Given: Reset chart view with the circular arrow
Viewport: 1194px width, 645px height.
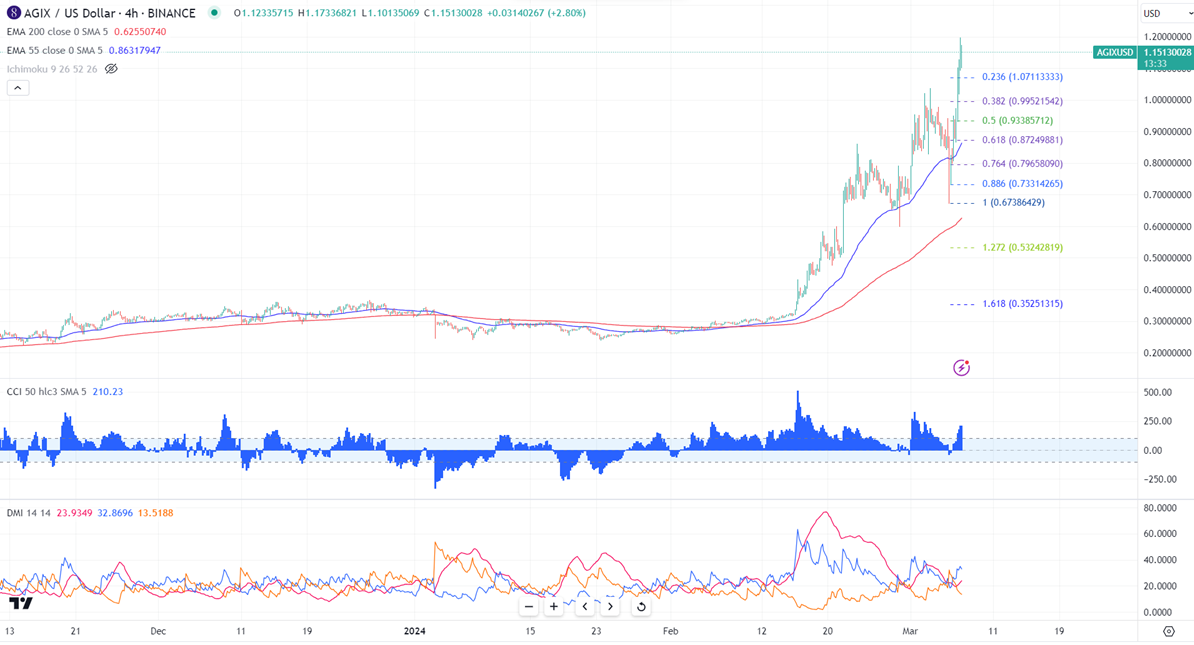Looking at the screenshot, I should 641,607.
